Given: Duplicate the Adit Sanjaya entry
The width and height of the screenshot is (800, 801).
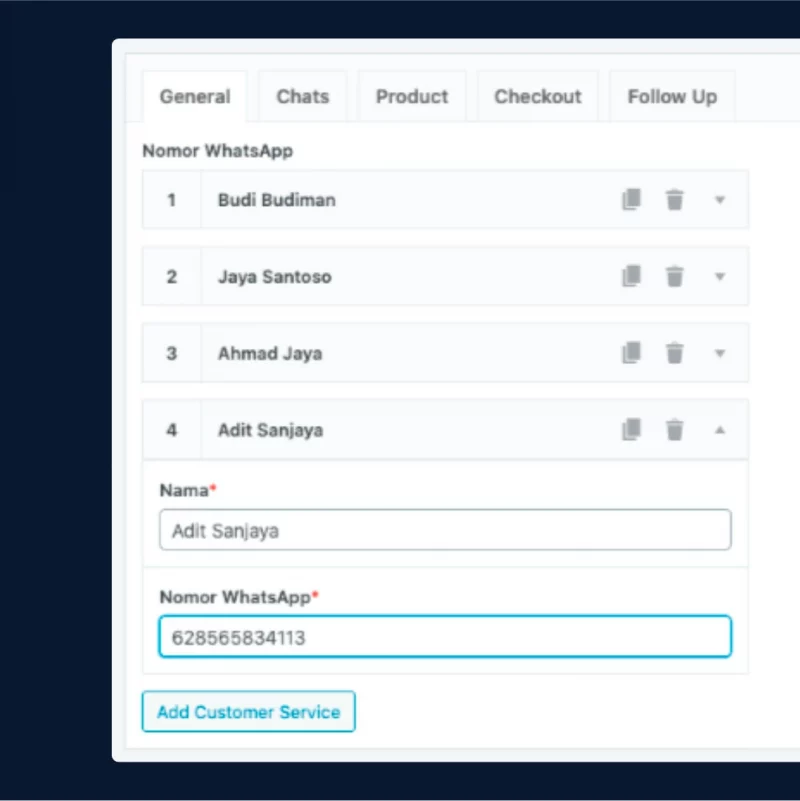Looking at the screenshot, I should 631,430.
